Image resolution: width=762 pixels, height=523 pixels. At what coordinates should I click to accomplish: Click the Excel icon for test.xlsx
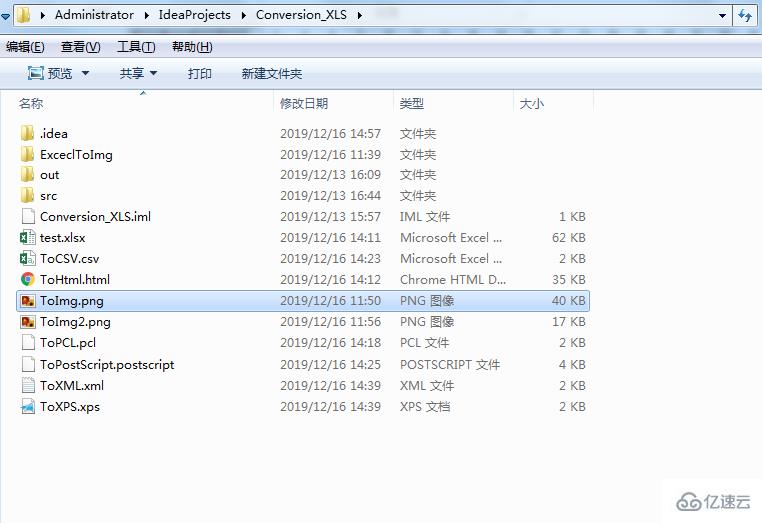pos(28,238)
